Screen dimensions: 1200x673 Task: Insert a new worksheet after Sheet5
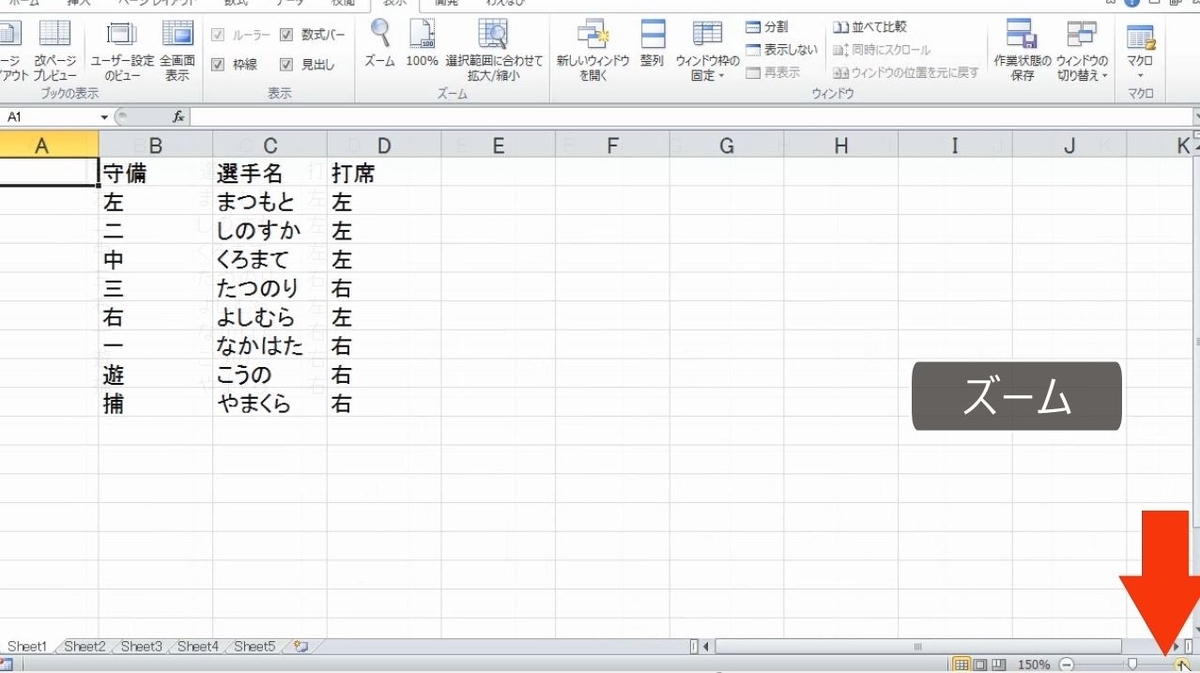(299, 646)
